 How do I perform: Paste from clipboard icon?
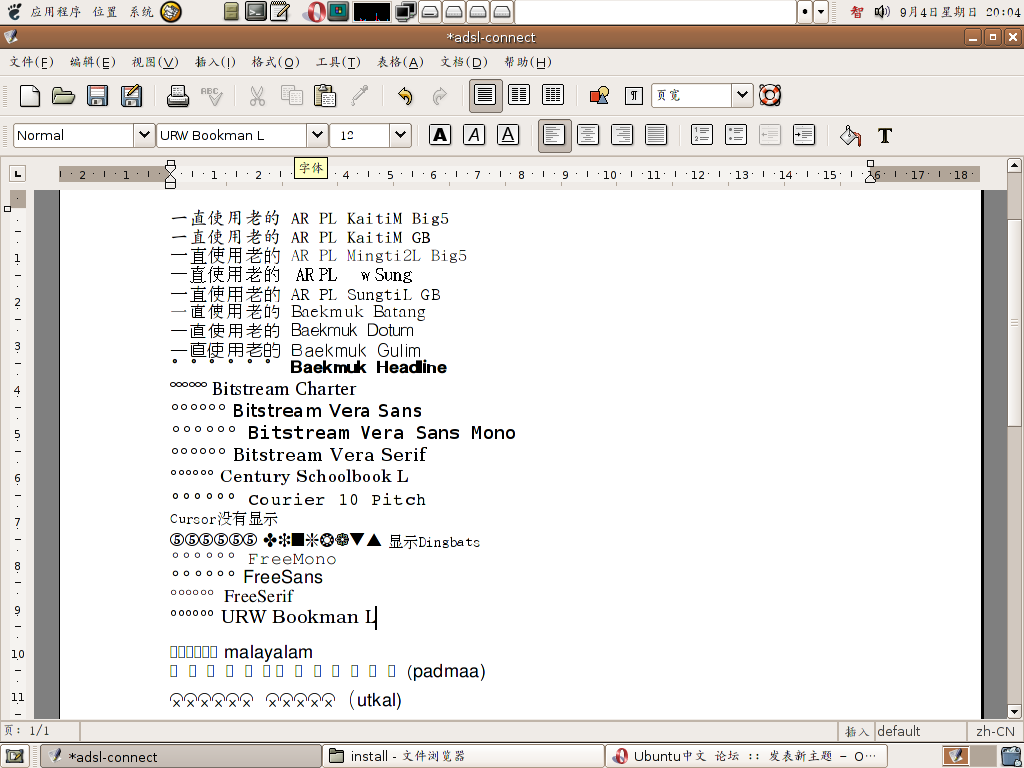(x=325, y=95)
